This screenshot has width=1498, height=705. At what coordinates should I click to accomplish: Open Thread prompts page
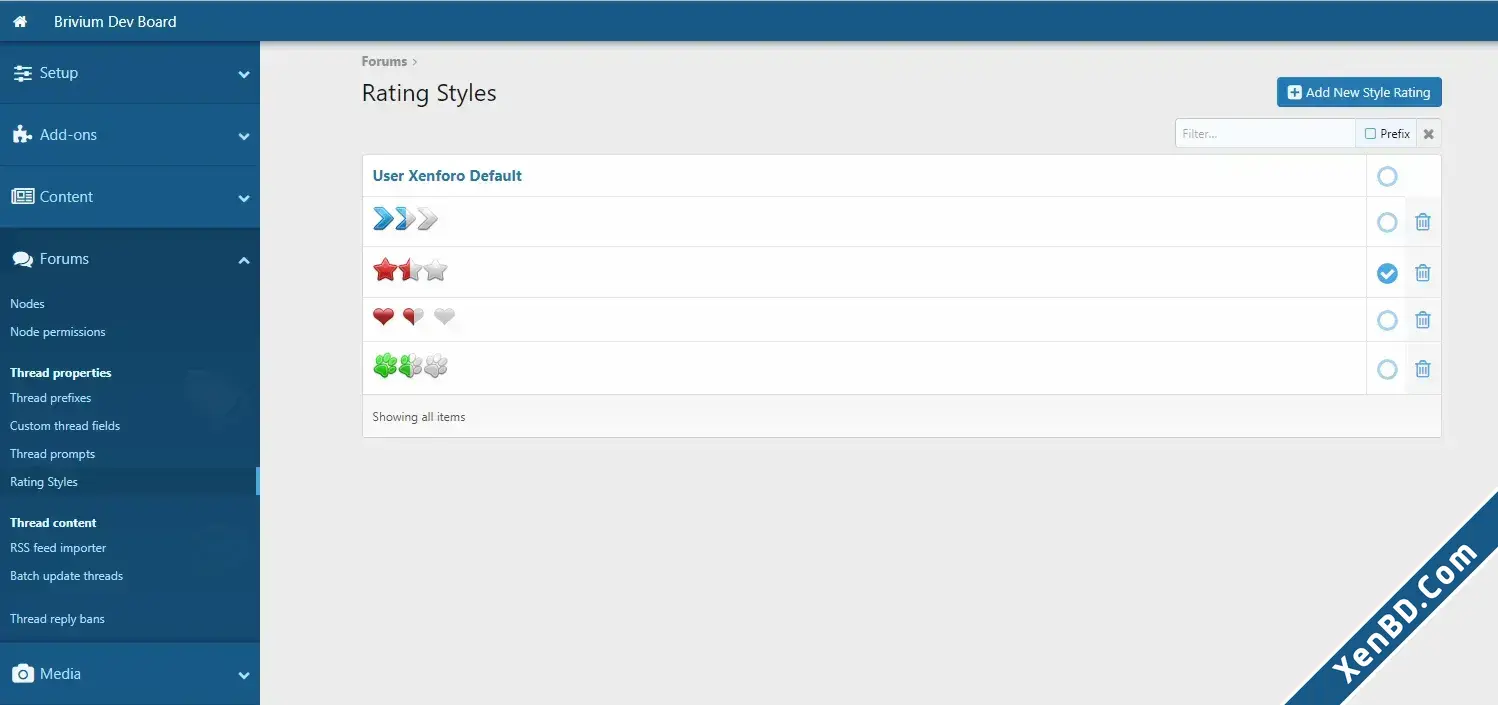[52, 454]
